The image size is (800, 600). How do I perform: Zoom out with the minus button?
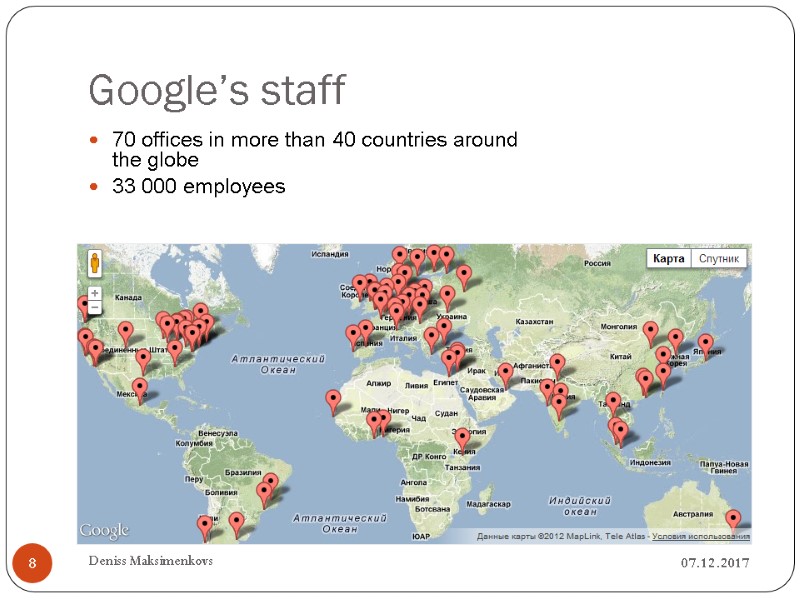[x=94, y=307]
